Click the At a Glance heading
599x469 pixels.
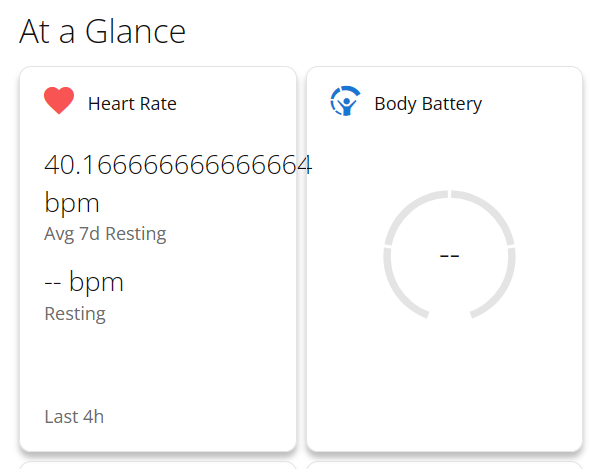tap(102, 32)
